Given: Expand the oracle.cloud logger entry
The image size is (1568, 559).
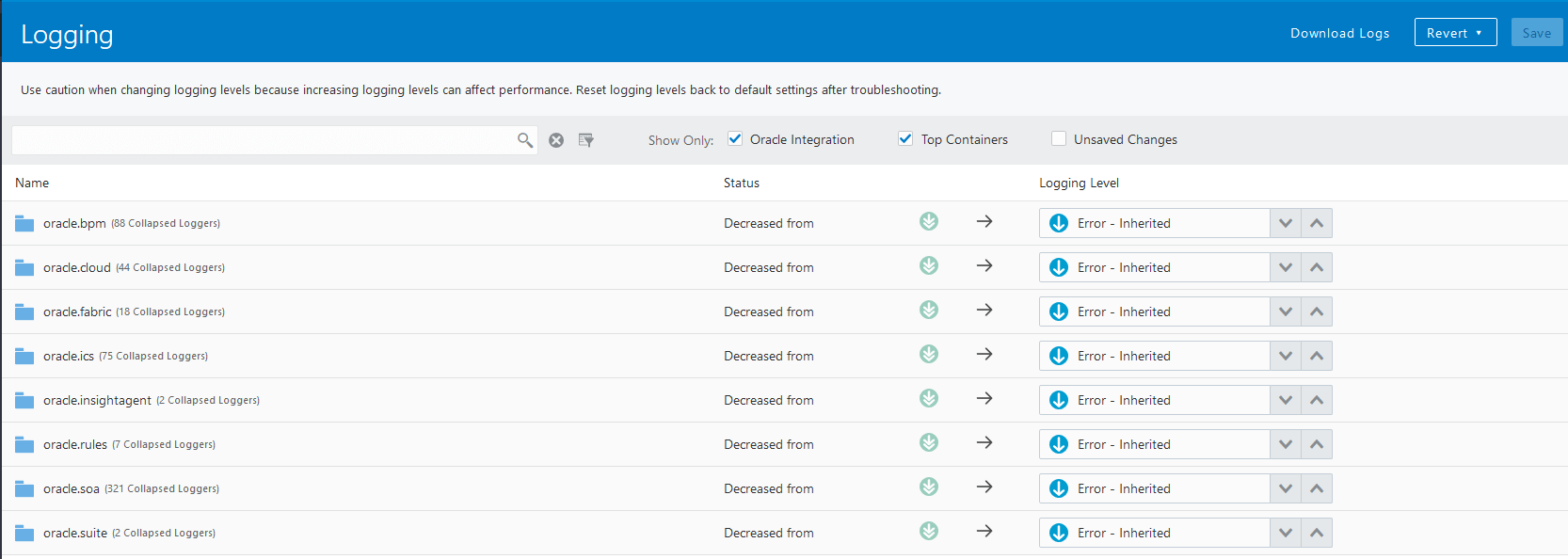Looking at the screenshot, I should pyautogui.click(x=77, y=267).
